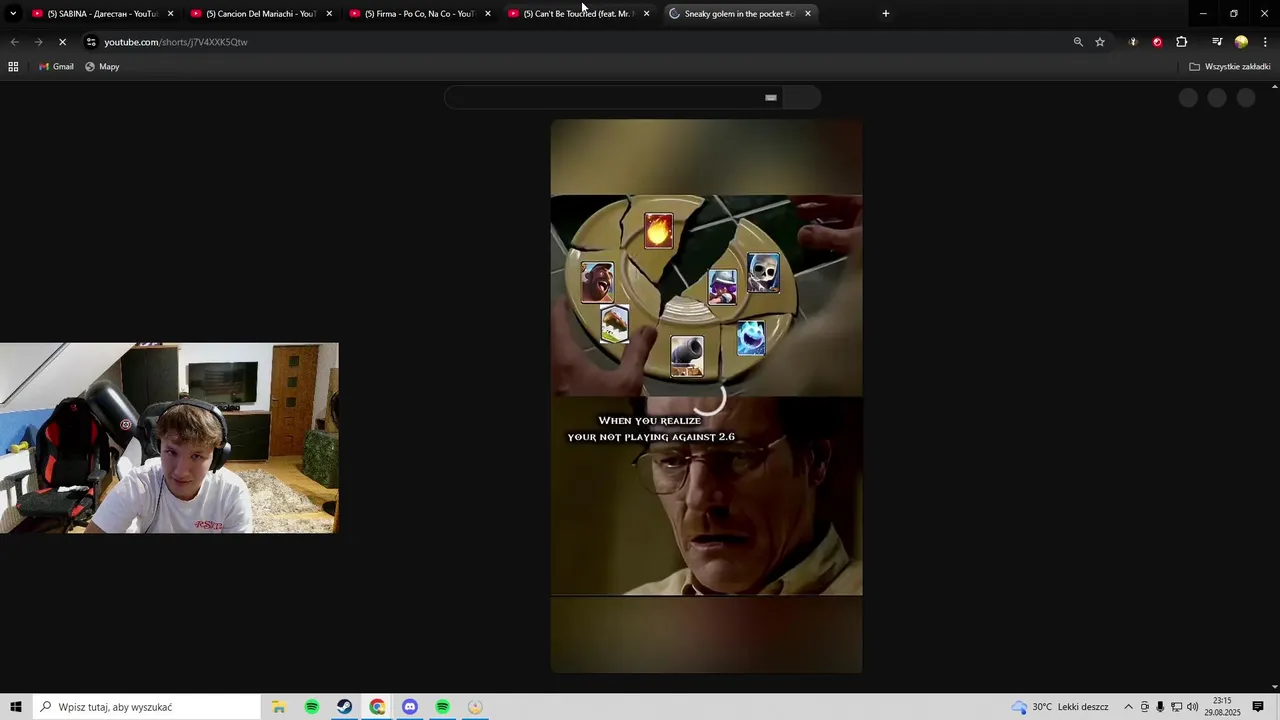The width and height of the screenshot is (1280, 720).
Task: Close the Cancion Del Mariachi tab
Action: [x=329, y=14]
